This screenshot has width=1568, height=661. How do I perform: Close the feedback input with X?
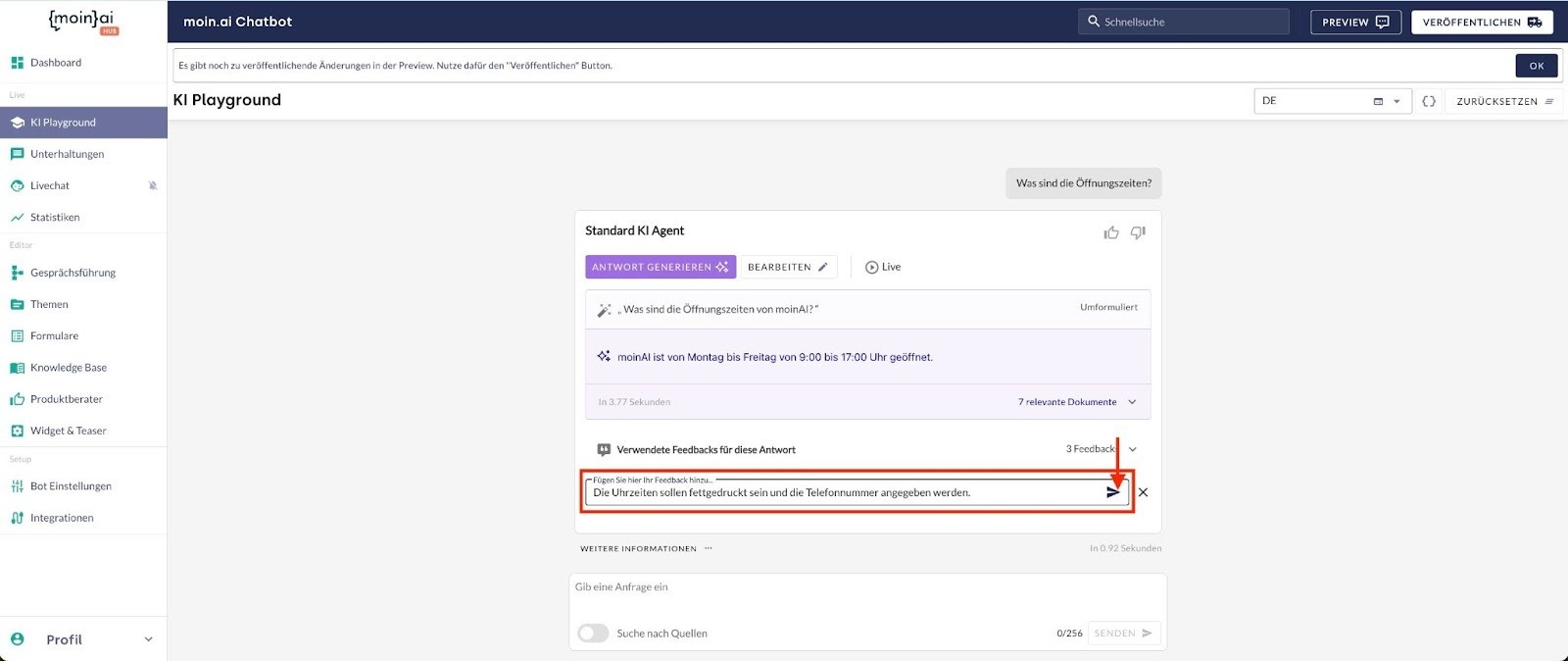coord(1143,492)
